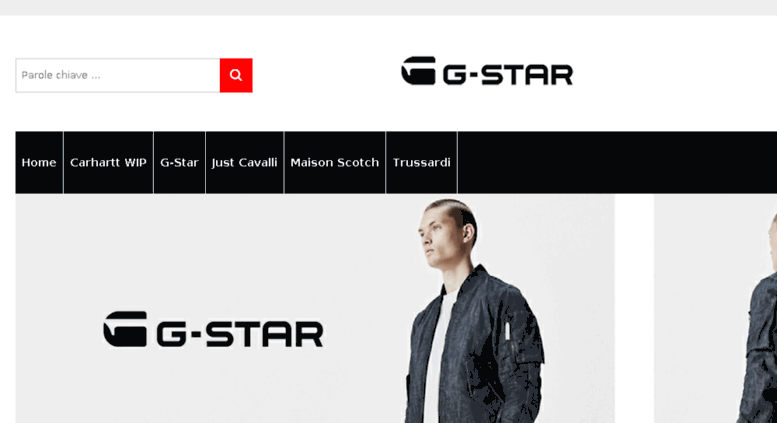Open the Carhartt WIP category
The width and height of the screenshot is (777, 423).
pos(109,162)
